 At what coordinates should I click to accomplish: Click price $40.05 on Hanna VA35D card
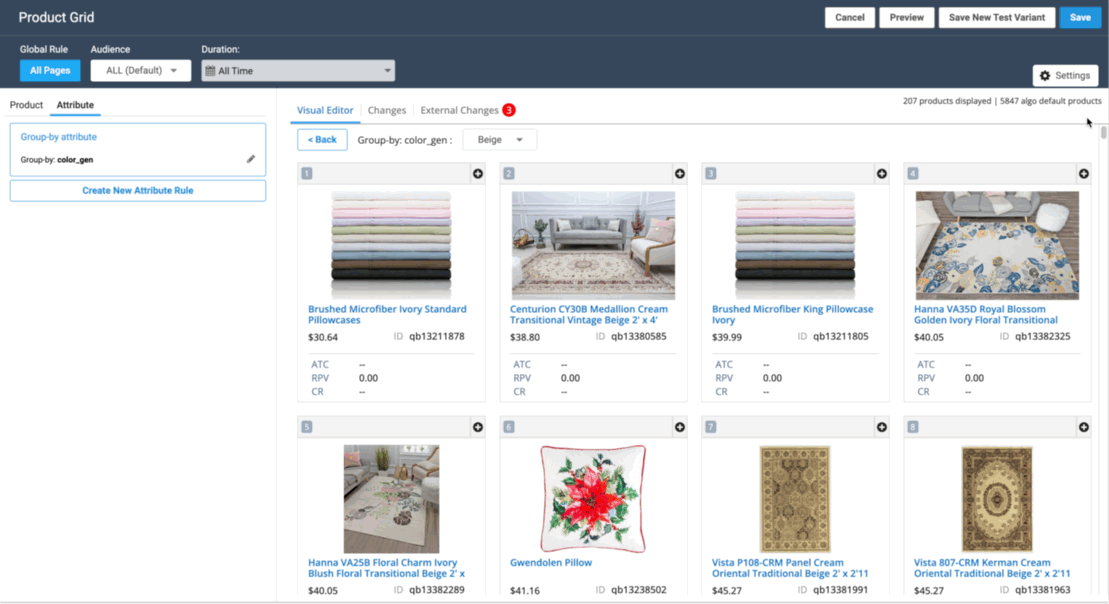tap(929, 337)
